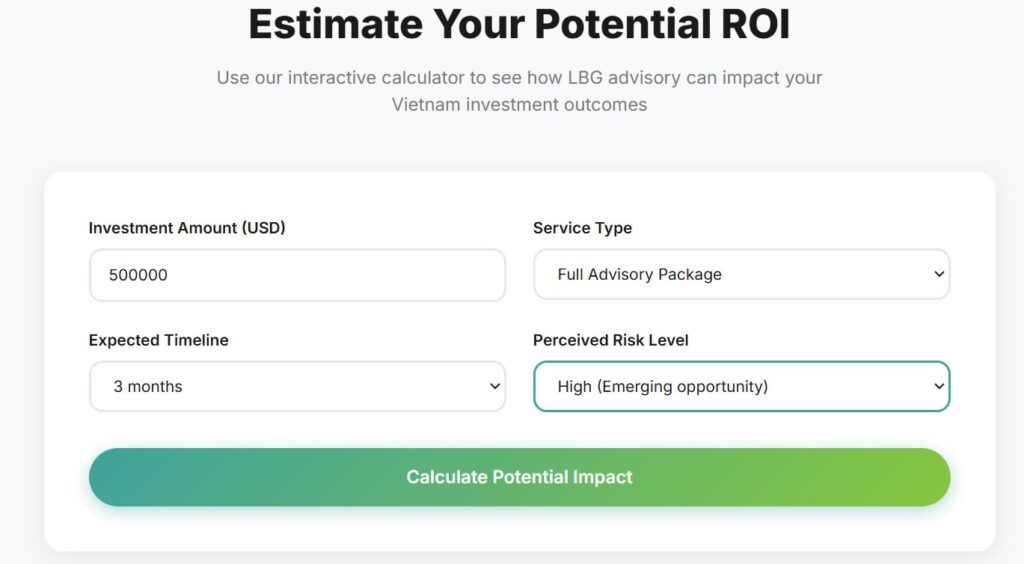Screen dimensions: 1024x564
Task: Click the chevron arrow in Expected Timeline
Action: [x=494, y=387]
